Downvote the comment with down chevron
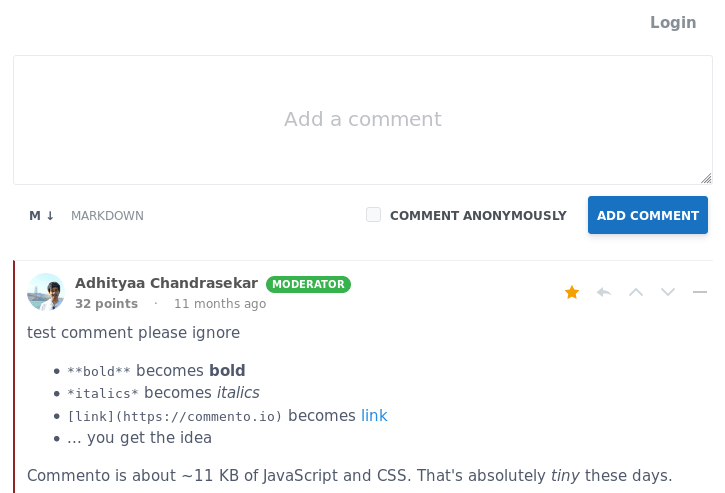Viewport: 725px width, 493px height. [x=668, y=292]
